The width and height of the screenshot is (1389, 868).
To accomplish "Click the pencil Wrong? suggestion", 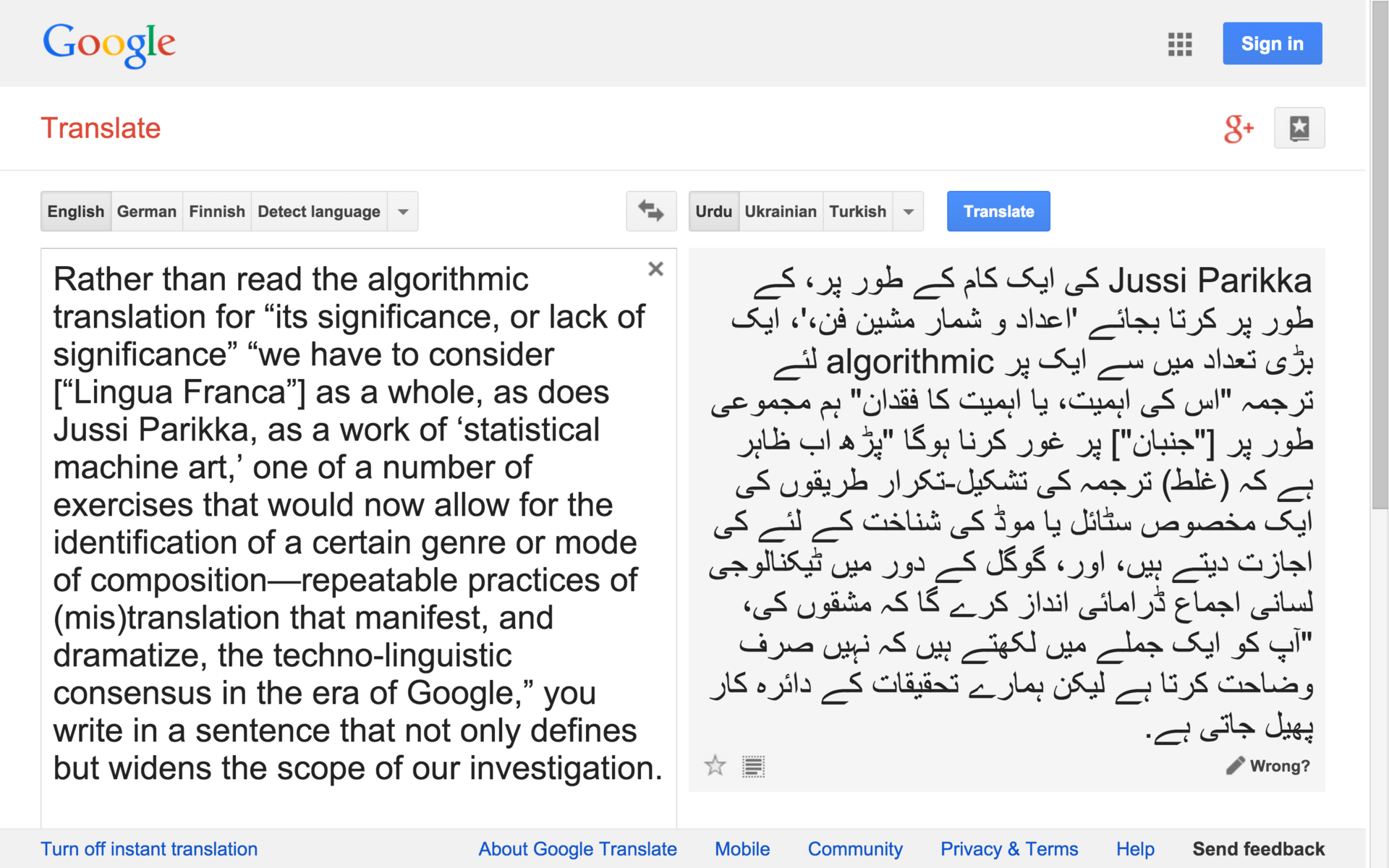I will pyautogui.click(x=1268, y=766).
